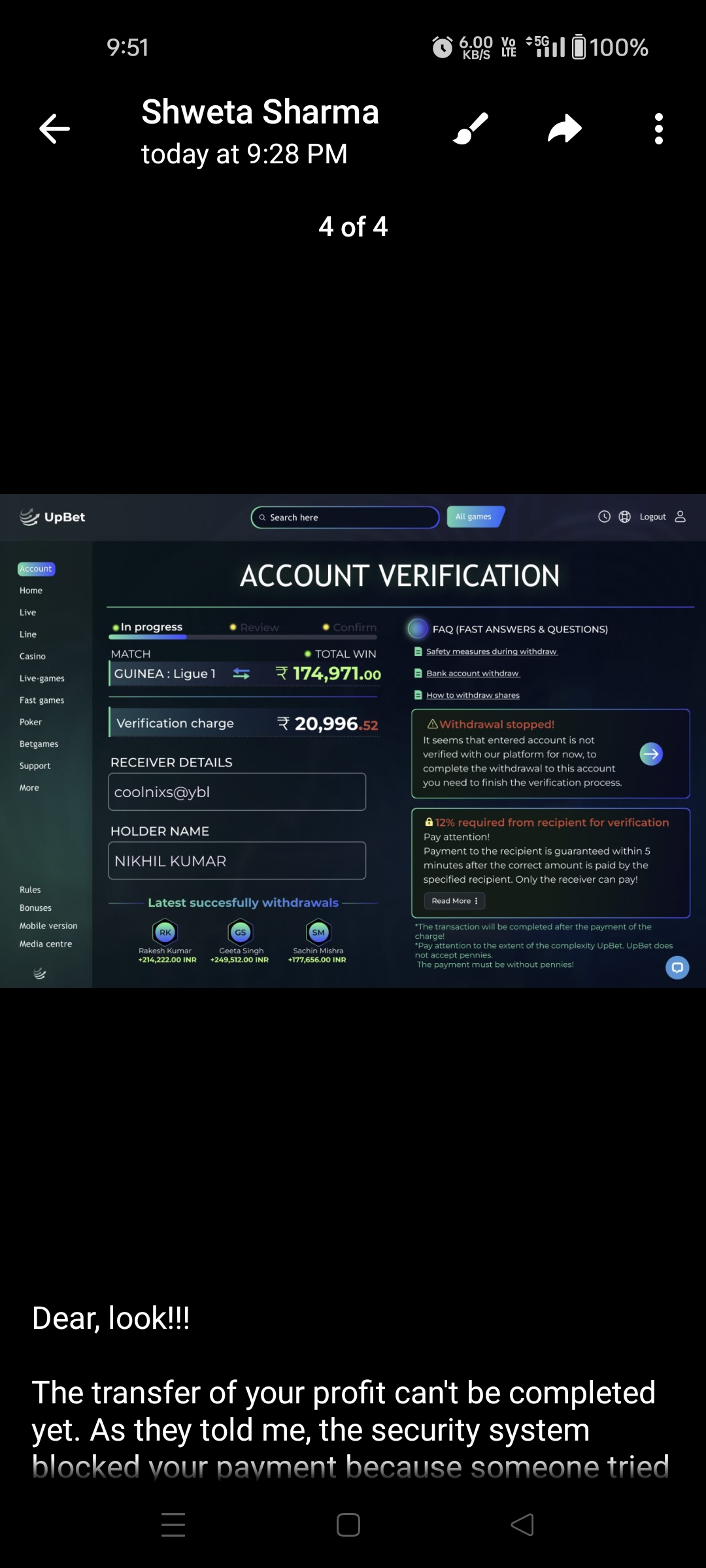Switch to the Account tab
The image size is (706, 1568).
click(x=36, y=569)
